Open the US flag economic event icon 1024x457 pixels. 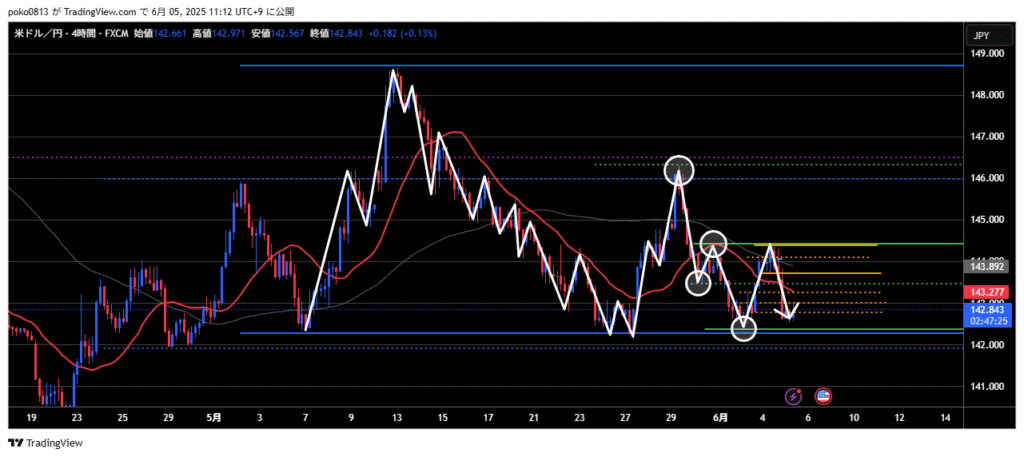(824, 397)
